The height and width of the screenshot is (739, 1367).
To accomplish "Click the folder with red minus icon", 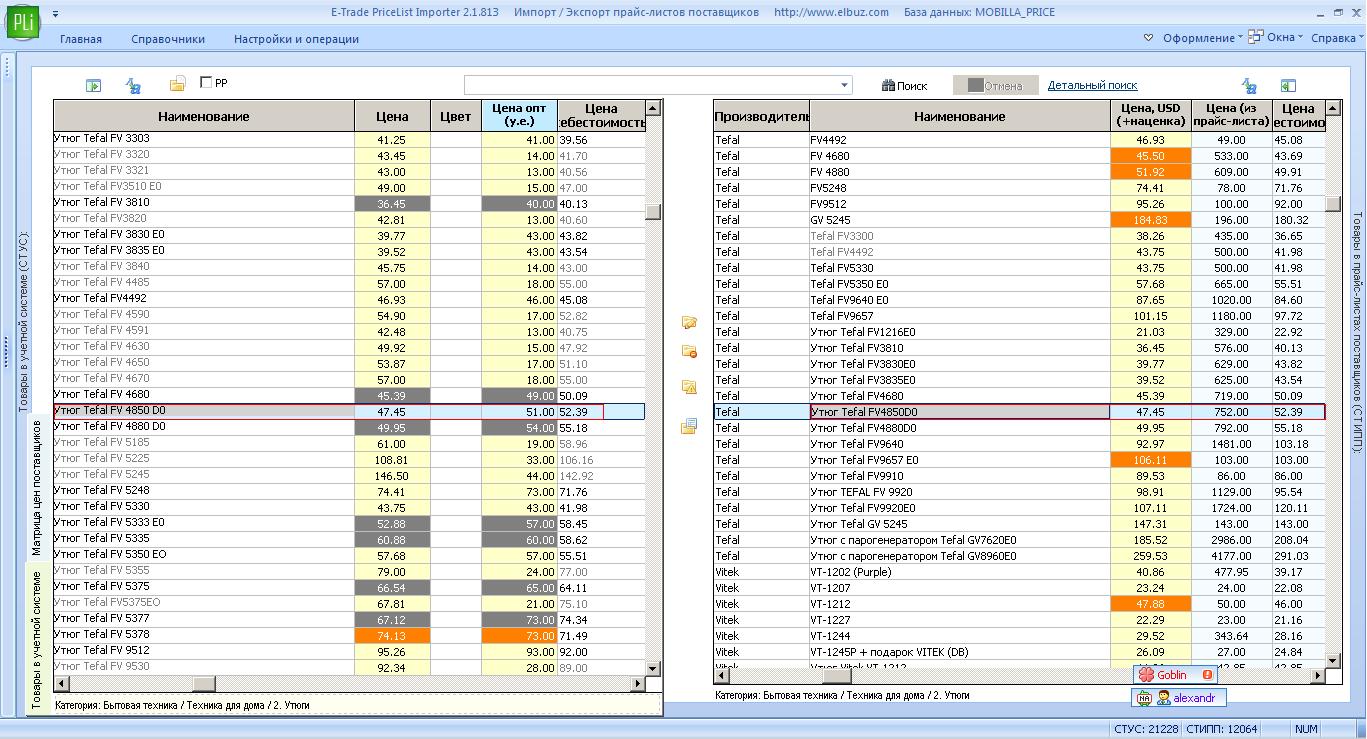I will coord(689,352).
